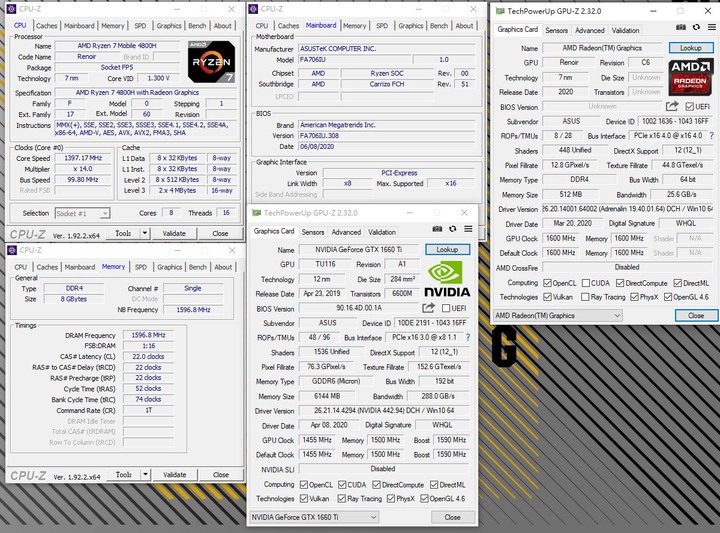Toggle the Vulkan checkbox in AMD GPU-Z
The image size is (720, 533).
pos(547,297)
